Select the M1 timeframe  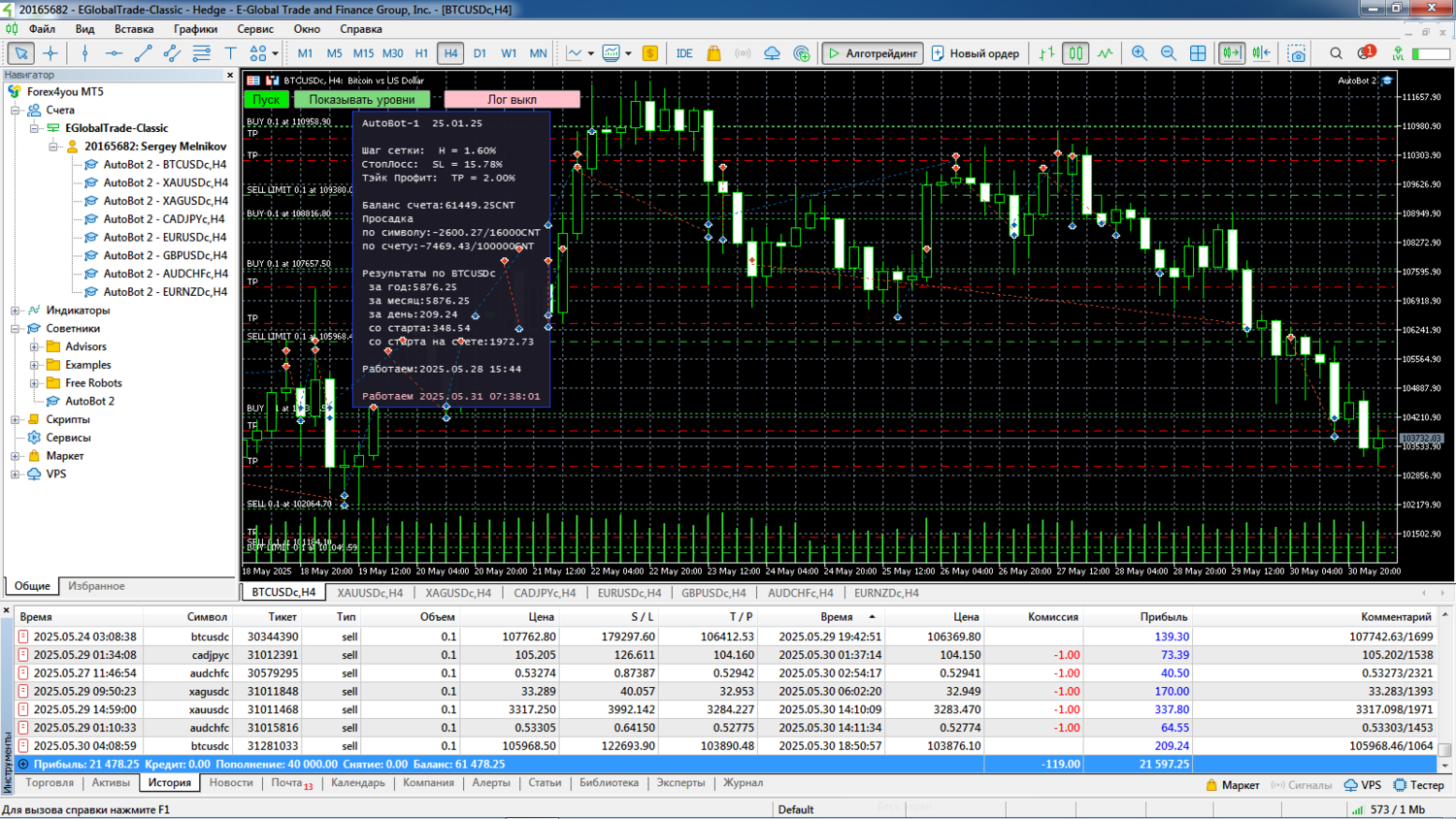(x=305, y=53)
